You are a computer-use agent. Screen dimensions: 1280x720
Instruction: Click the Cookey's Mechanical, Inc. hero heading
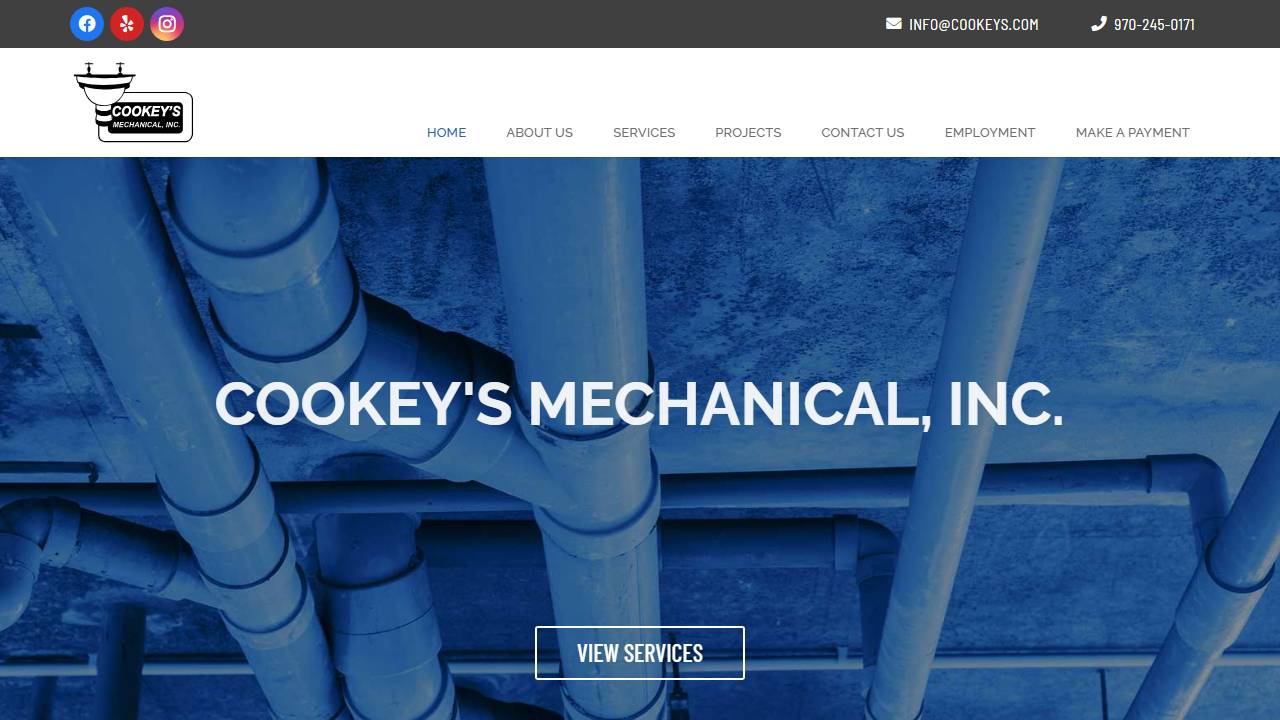tap(639, 403)
